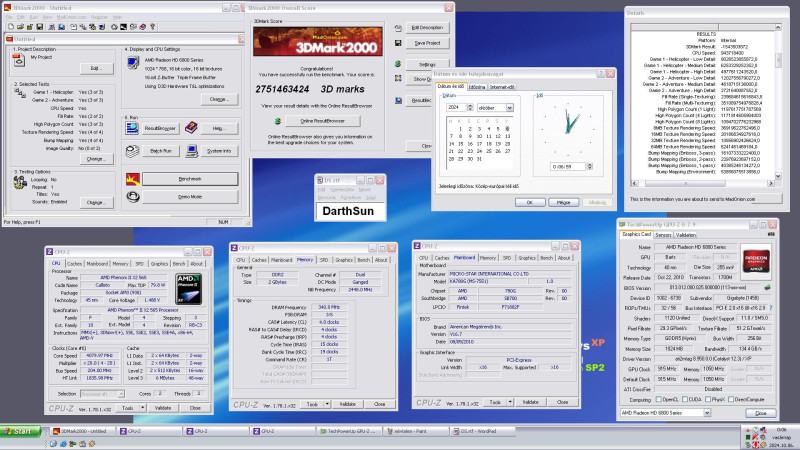Screen dimensions: 800x450
Task: Click the Demo Mode button
Action: point(190,196)
